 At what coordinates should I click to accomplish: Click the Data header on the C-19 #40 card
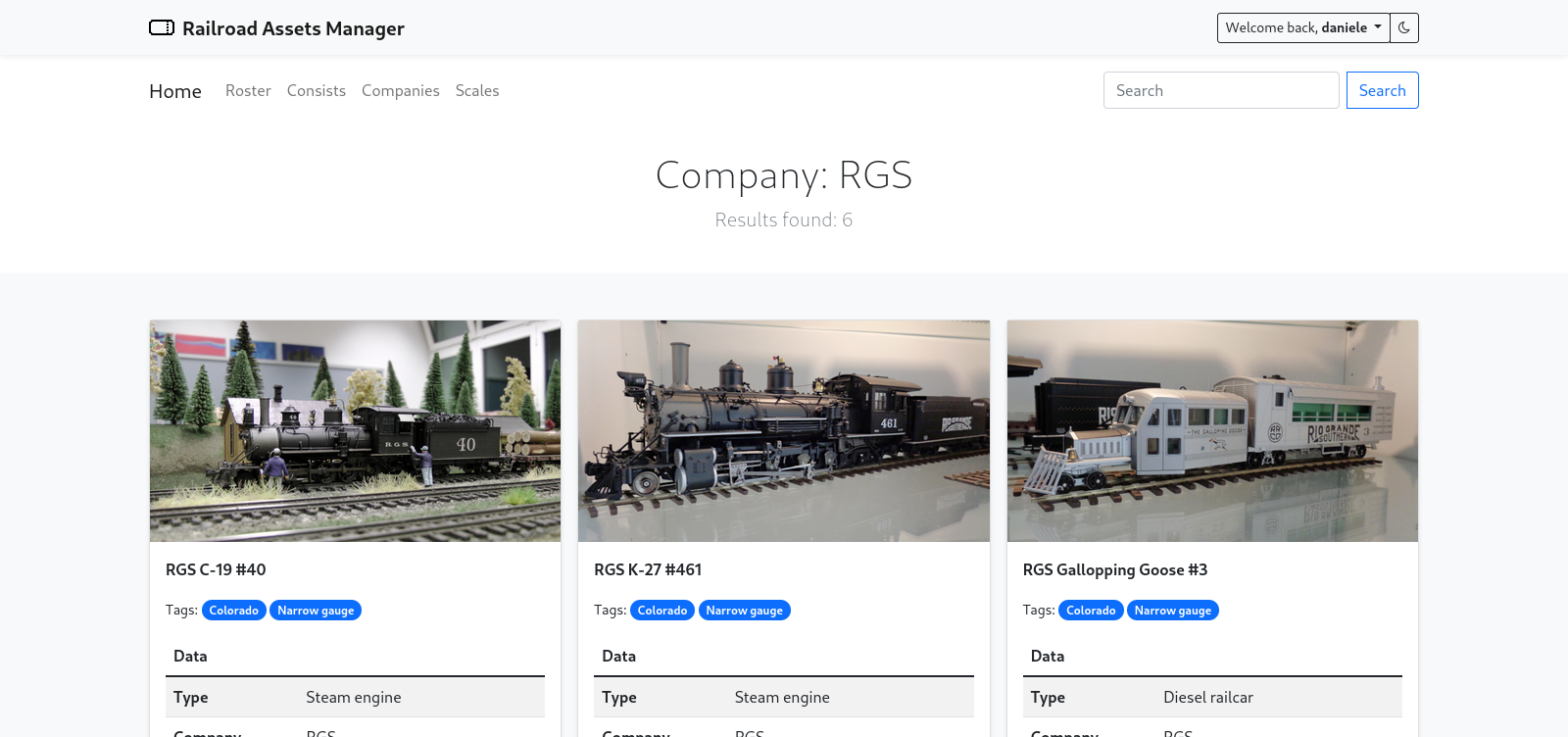[190, 656]
